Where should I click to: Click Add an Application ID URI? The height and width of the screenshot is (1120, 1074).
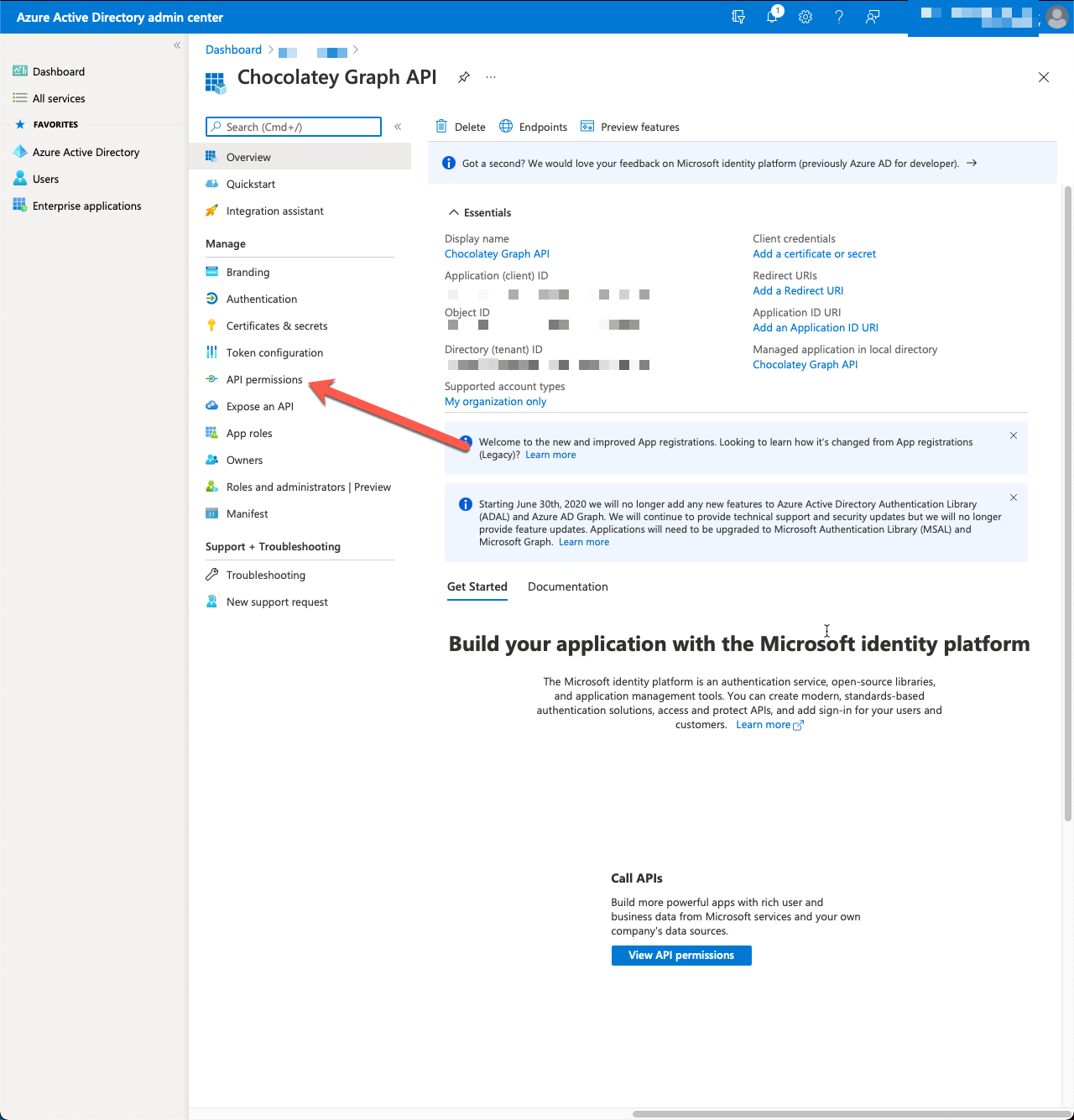point(816,327)
